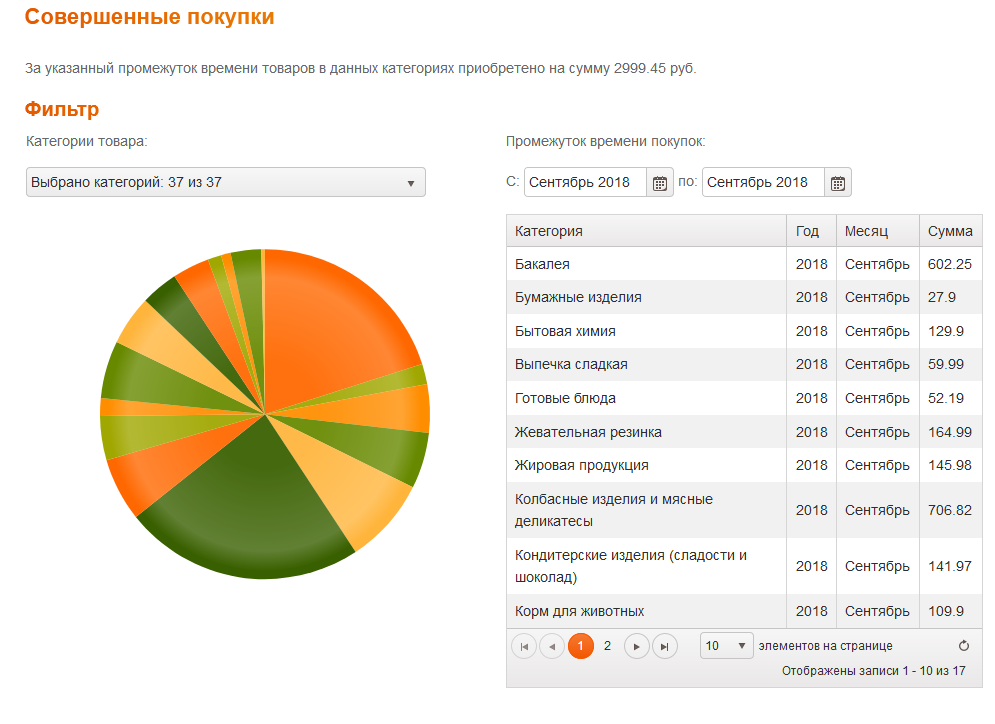The image size is (995, 724).
Task: Focus the end date field after 'по:'
Action: [763, 183]
